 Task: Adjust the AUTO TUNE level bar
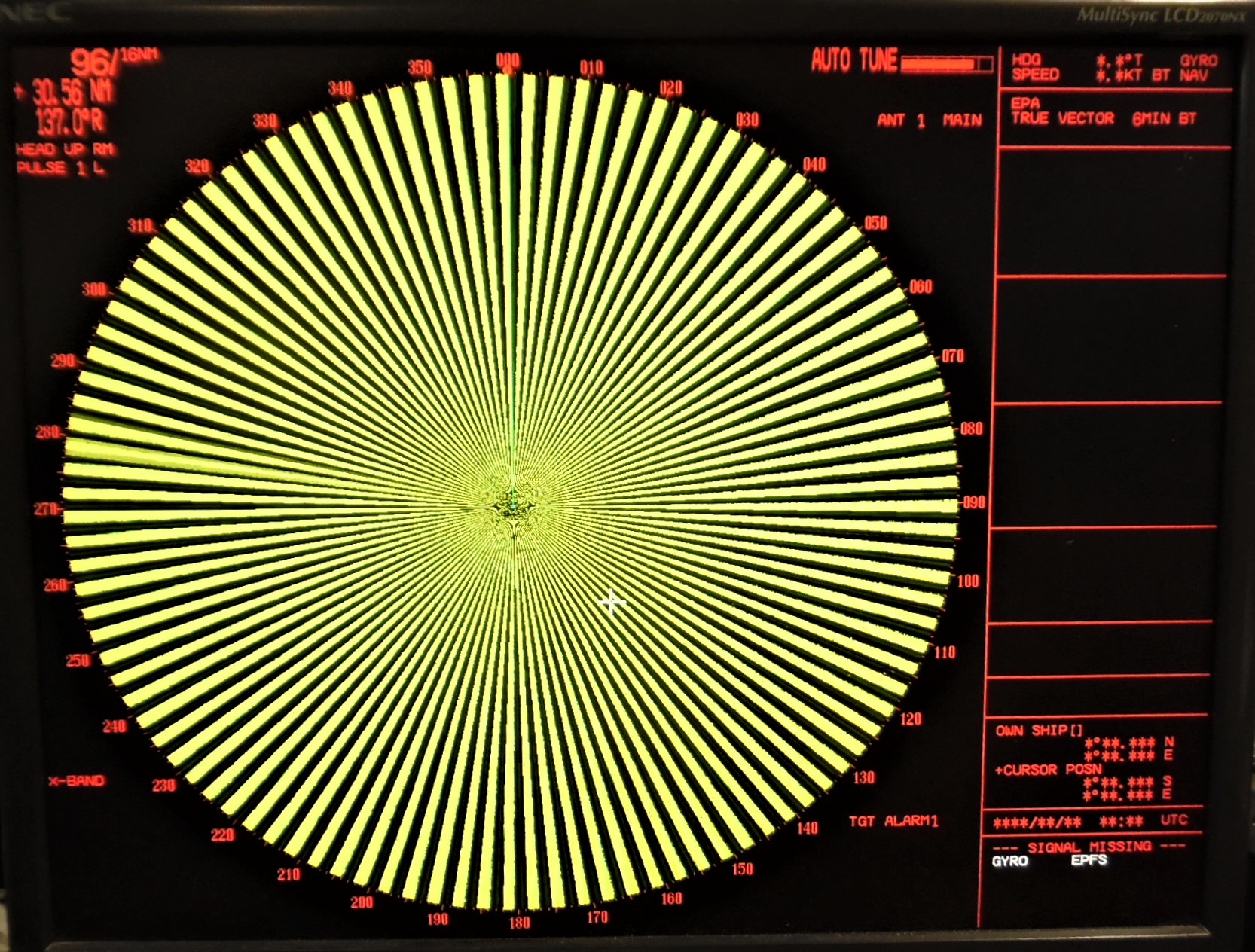pyautogui.click(x=946, y=64)
